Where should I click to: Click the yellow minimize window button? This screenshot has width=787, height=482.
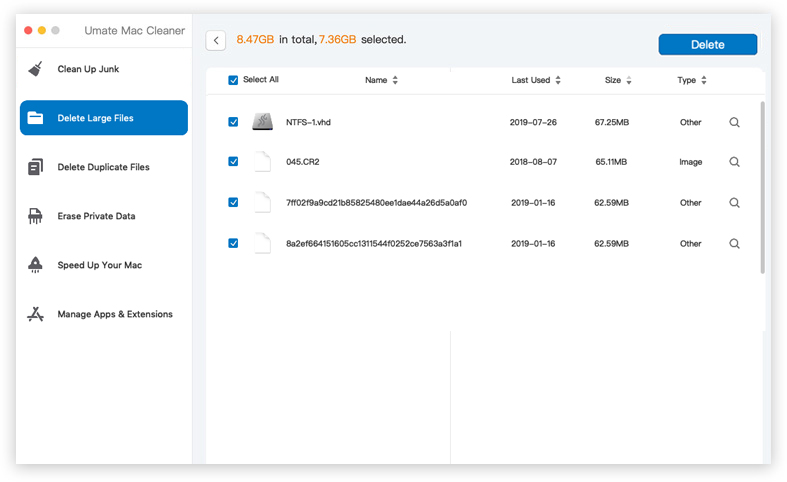point(42,30)
